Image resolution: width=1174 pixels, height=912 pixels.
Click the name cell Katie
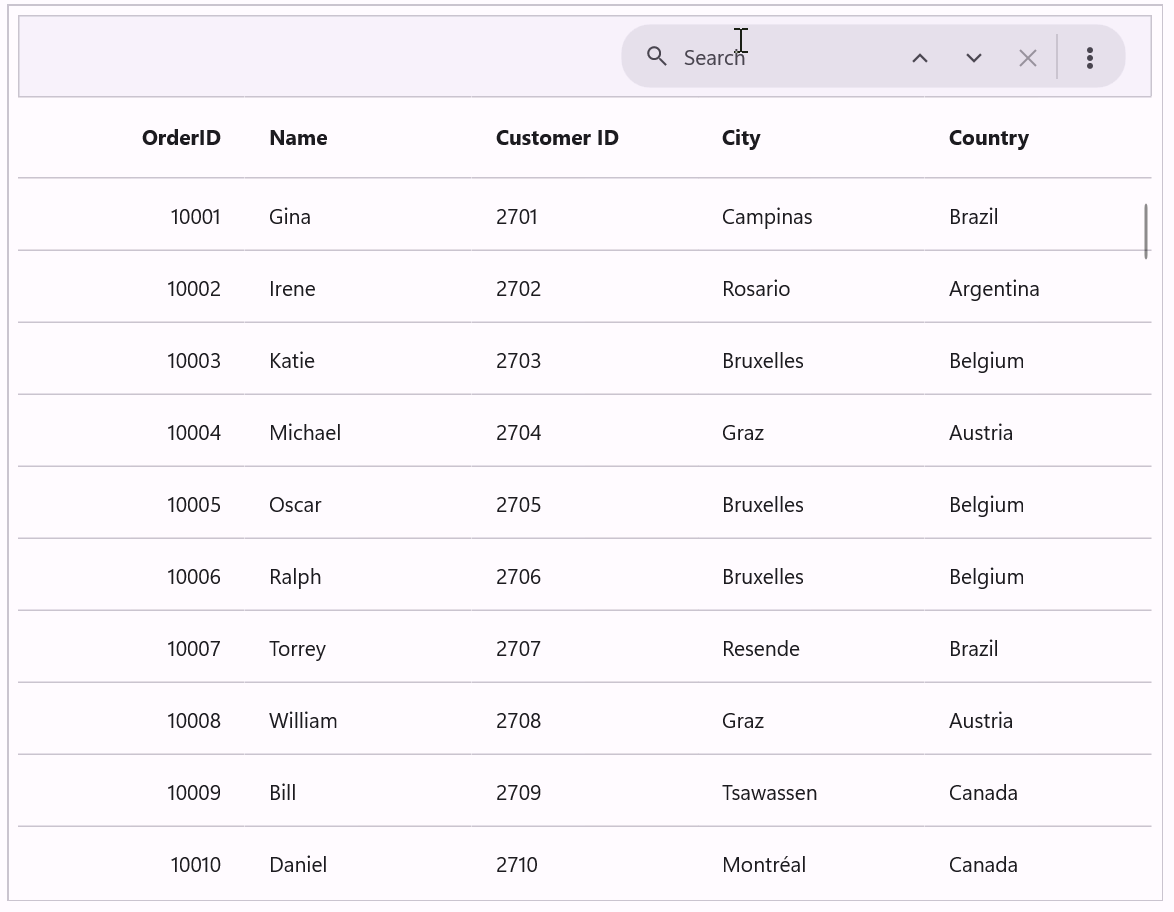292,361
